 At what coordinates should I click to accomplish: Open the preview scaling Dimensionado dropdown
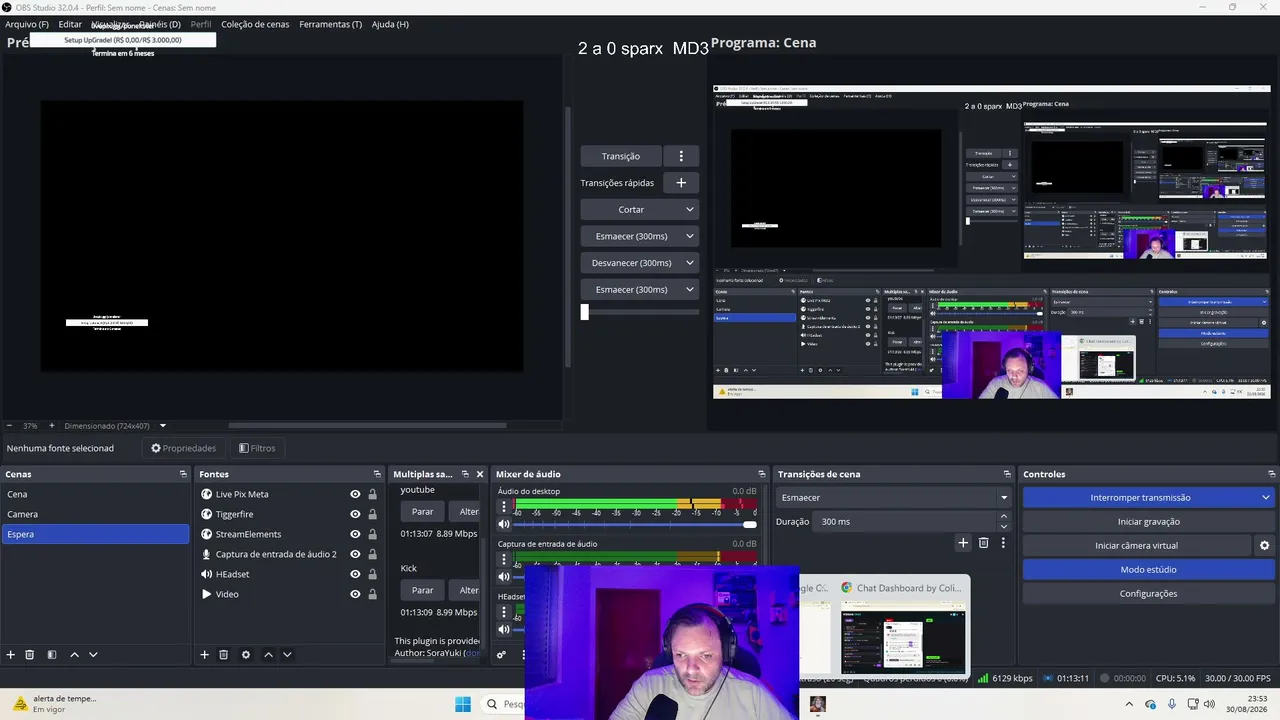pyautogui.click(x=115, y=426)
